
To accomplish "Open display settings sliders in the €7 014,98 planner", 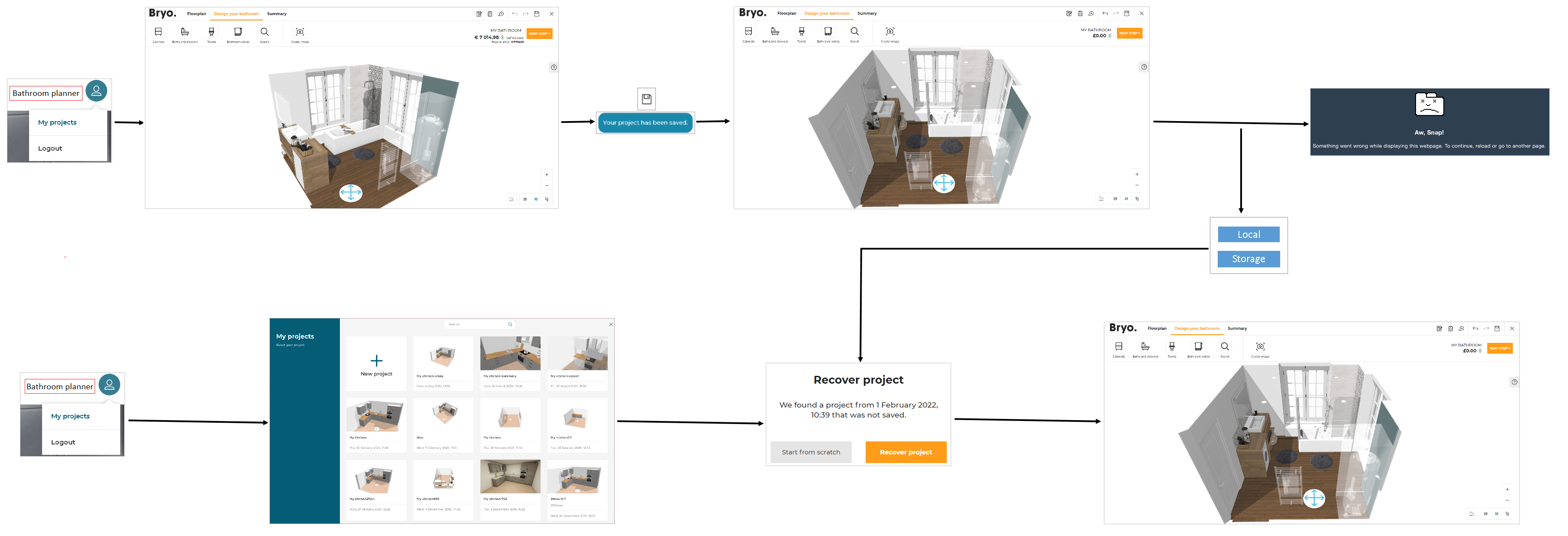I will point(511,199).
